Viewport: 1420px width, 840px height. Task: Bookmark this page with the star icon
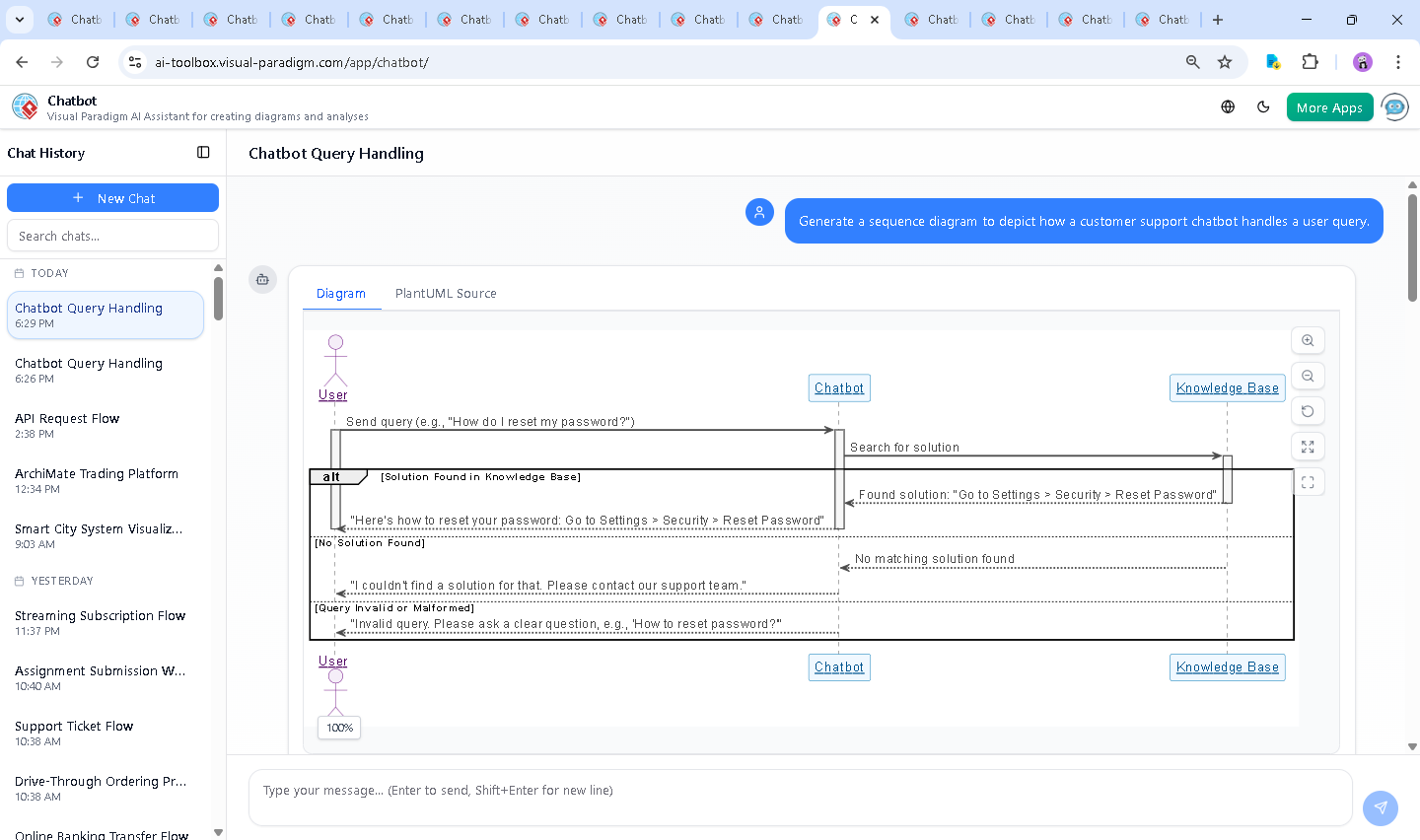point(1225,62)
